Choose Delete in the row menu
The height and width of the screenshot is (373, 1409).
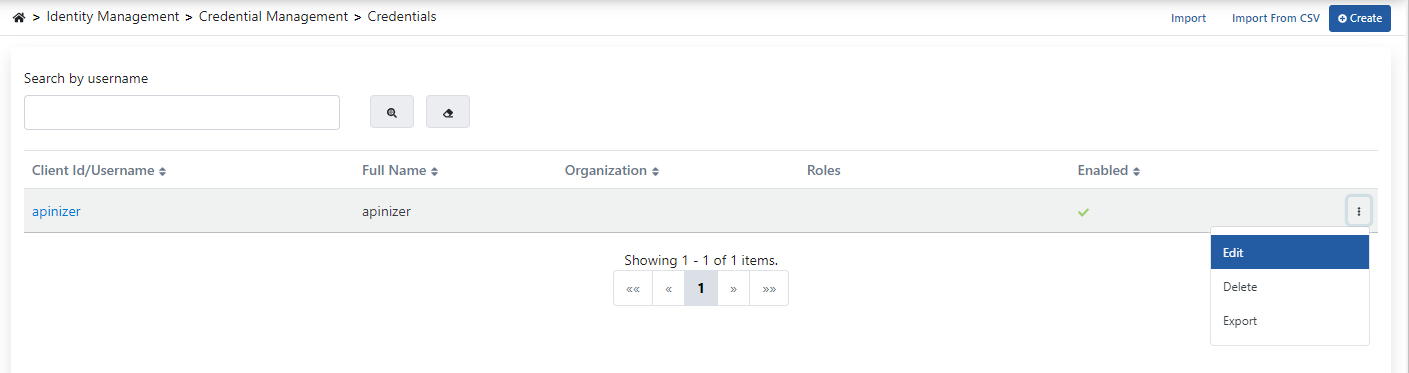coord(1290,287)
